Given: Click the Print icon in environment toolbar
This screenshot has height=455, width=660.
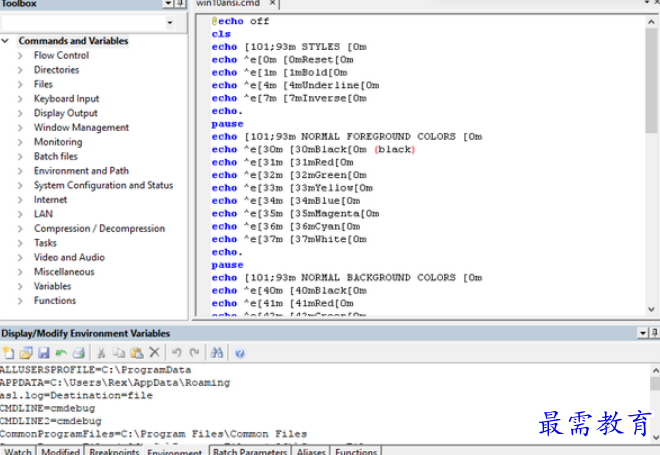Looking at the screenshot, I should coord(79,353).
